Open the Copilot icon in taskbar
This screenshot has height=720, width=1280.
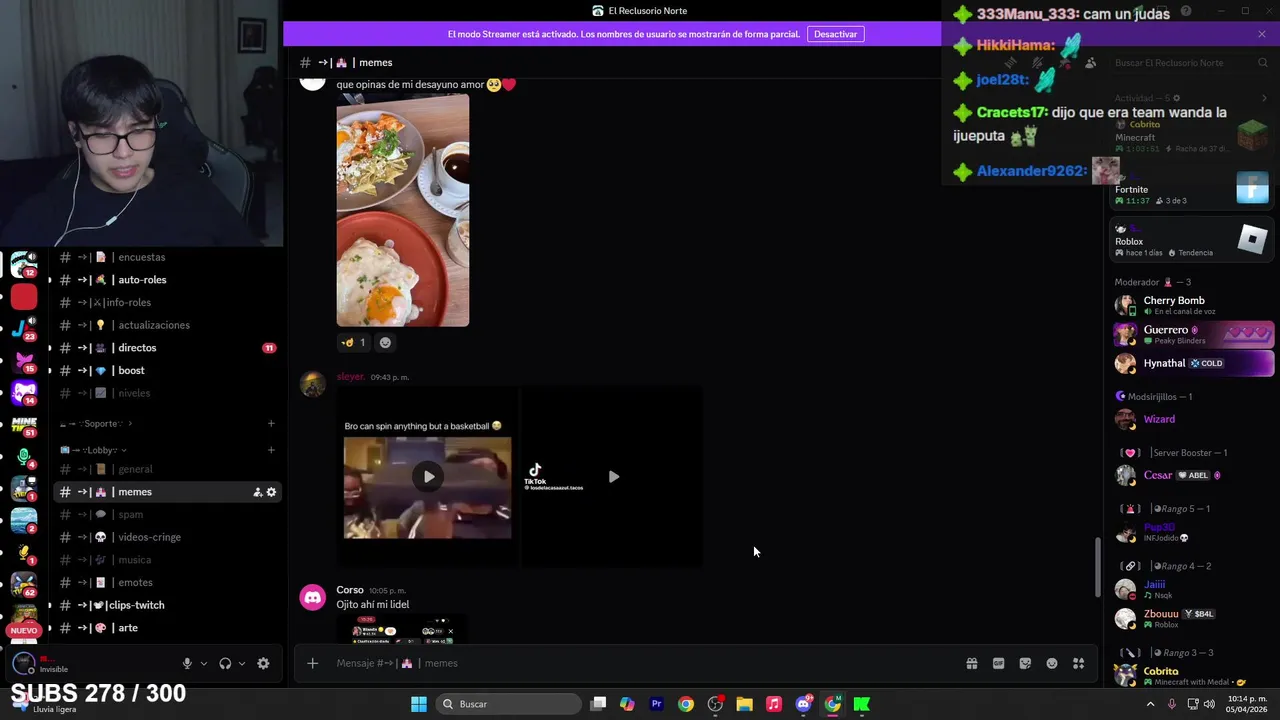pyautogui.click(x=627, y=704)
